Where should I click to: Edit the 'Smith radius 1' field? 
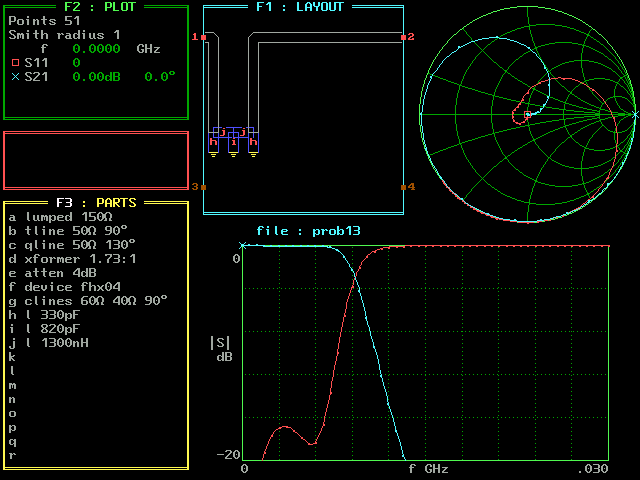tap(64, 35)
